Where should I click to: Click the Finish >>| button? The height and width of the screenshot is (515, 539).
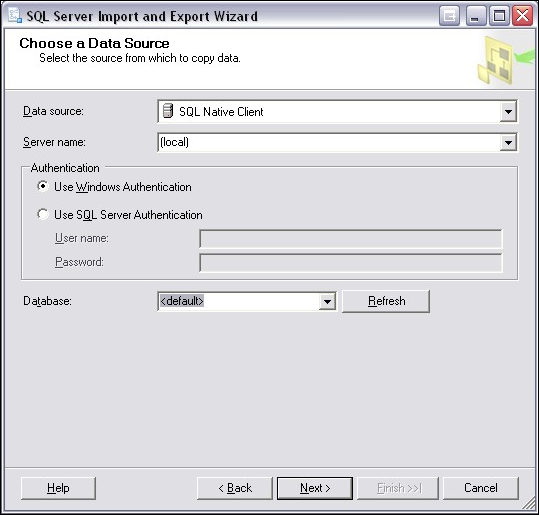(x=398, y=488)
